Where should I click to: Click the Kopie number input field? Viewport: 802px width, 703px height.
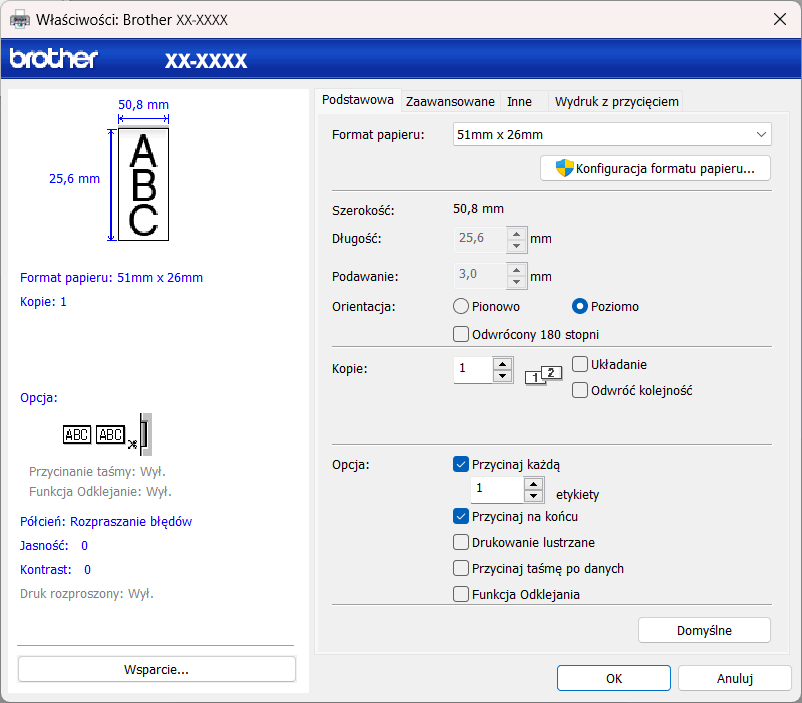(x=474, y=369)
